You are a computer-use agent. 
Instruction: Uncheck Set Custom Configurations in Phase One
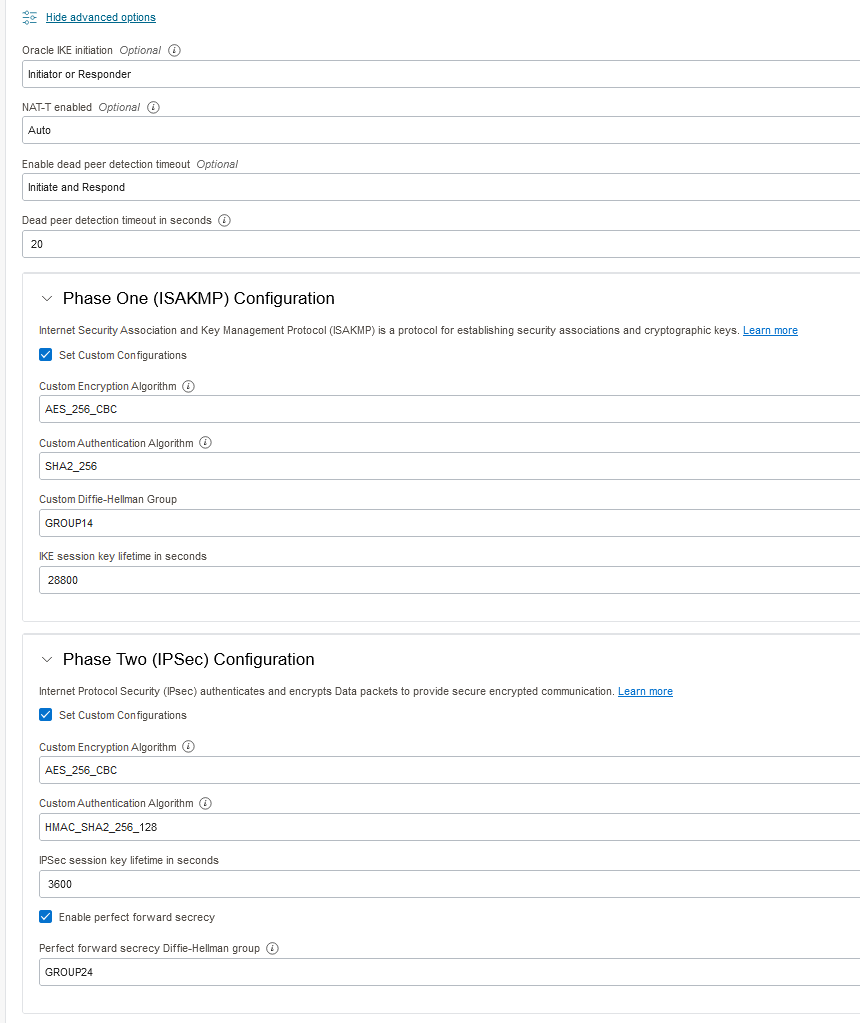tap(46, 355)
